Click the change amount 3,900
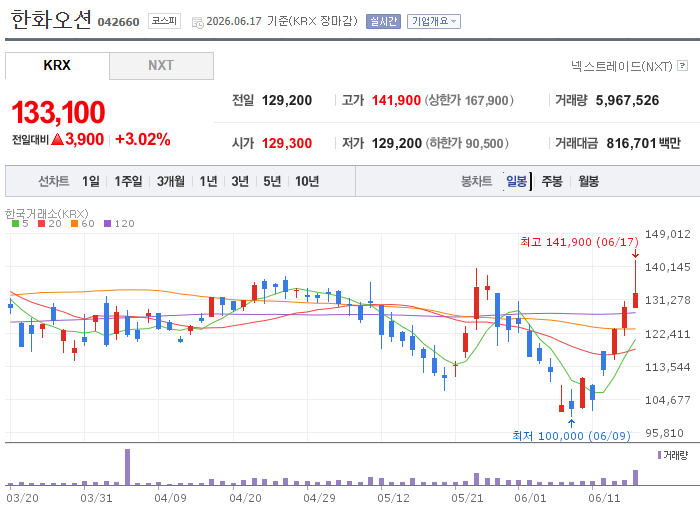The image size is (700, 507). pos(84,139)
